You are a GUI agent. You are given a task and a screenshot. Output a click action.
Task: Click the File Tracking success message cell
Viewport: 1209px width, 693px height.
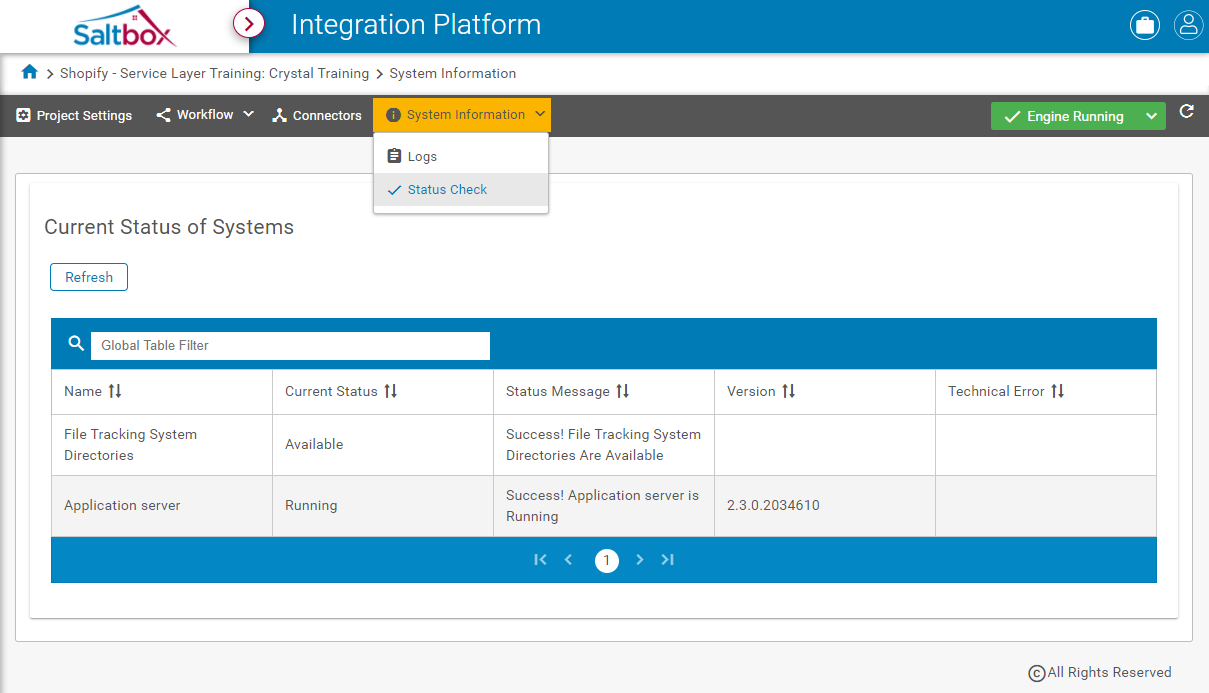pyautogui.click(x=604, y=445)
